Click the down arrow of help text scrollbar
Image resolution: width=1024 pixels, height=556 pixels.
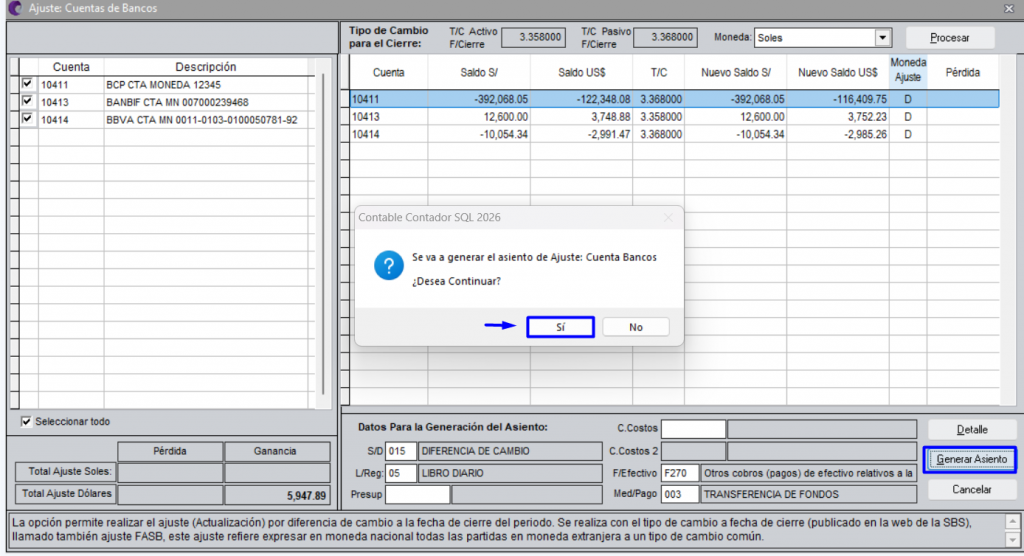tap(1012, 540)
